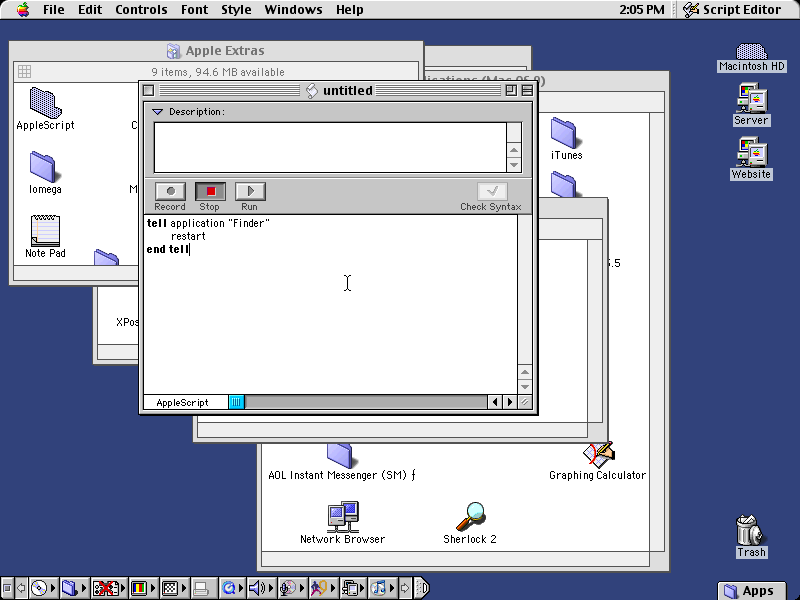Open the QuickTime control strip module
This screenshot has height=600, width=800.
coord(232,588)
